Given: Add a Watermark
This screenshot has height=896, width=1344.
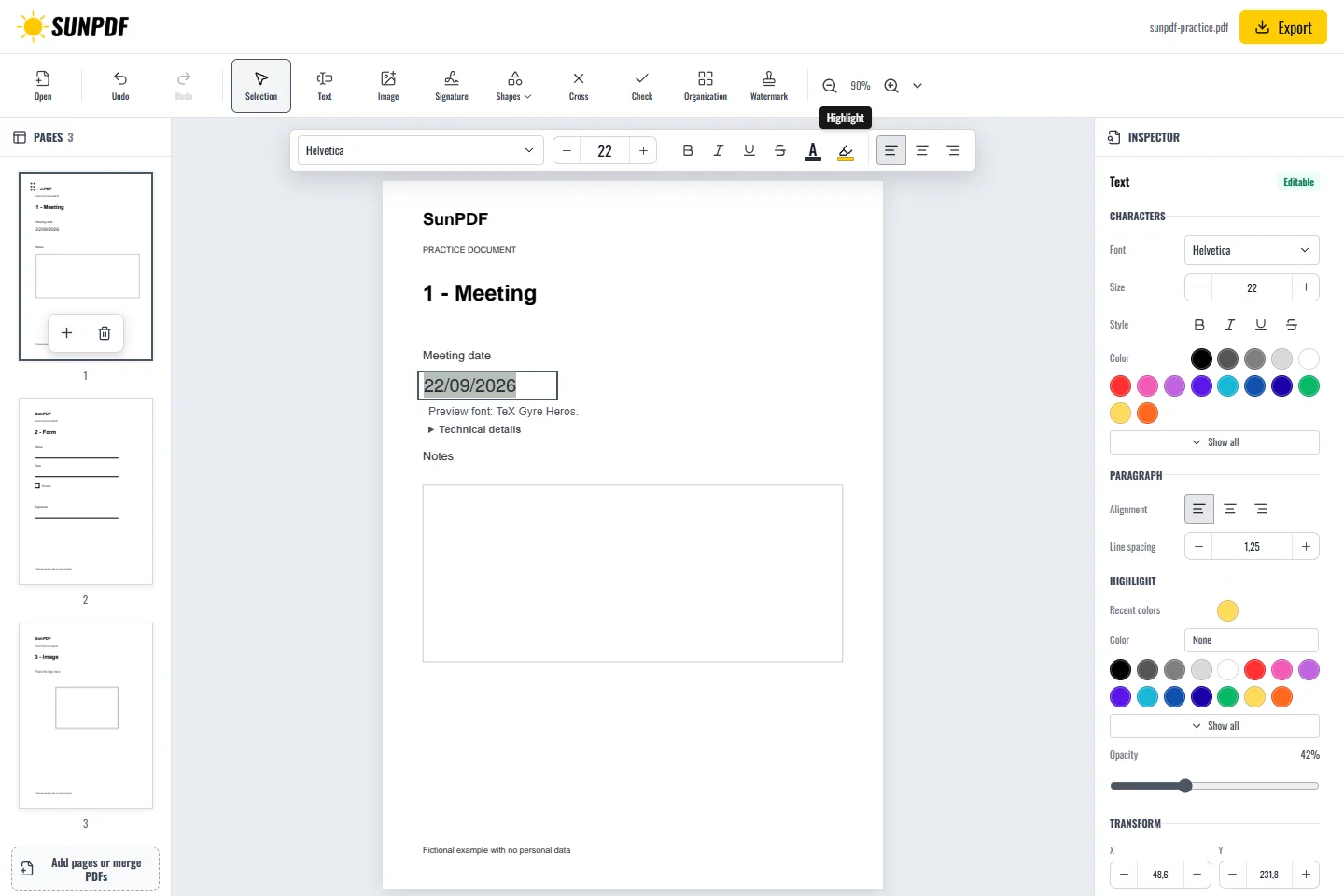Looking at the screenshot, I should (x=769, y=86).
